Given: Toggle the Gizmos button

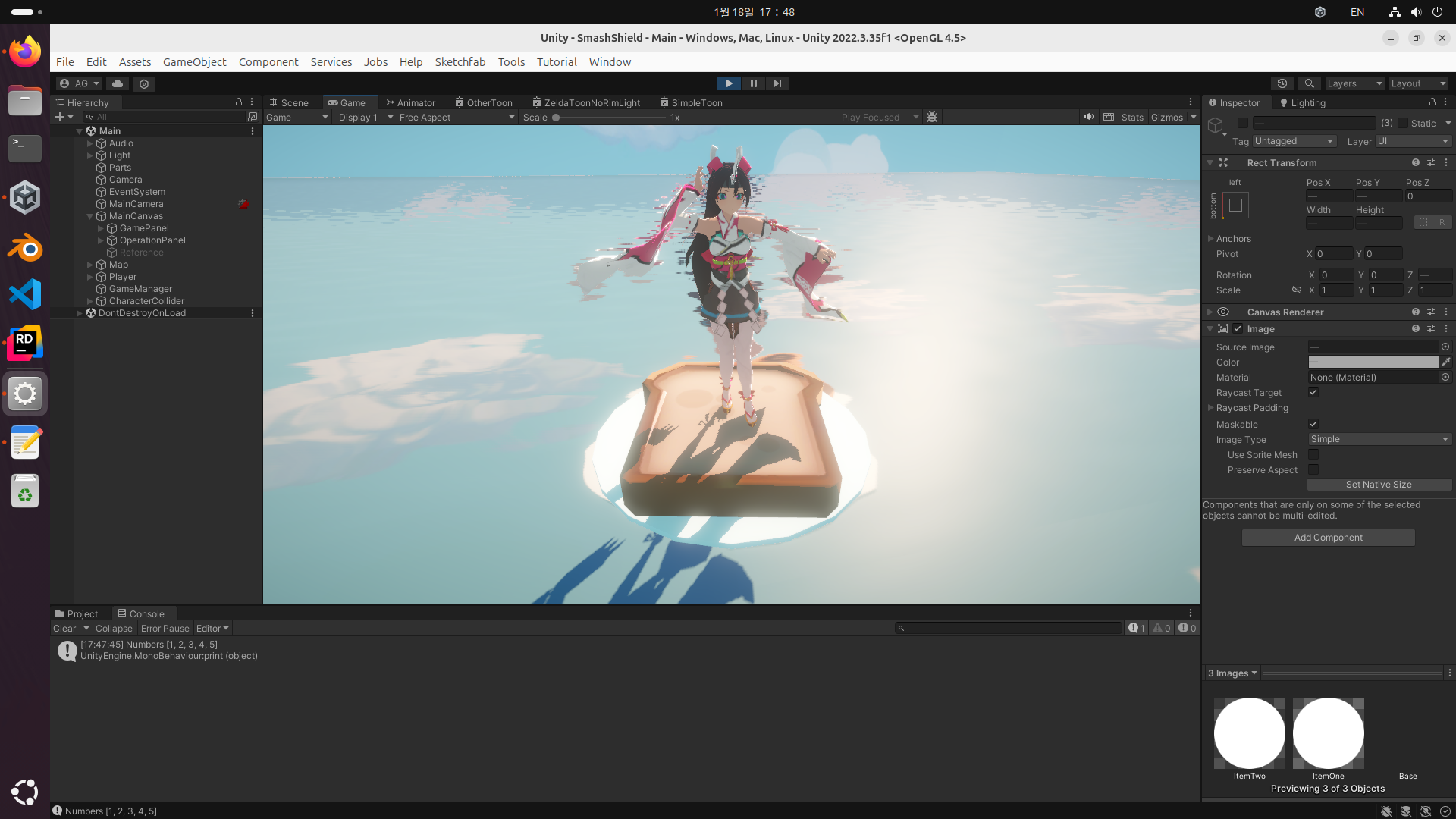Looking at the screenshot, I should [1166, 117].
